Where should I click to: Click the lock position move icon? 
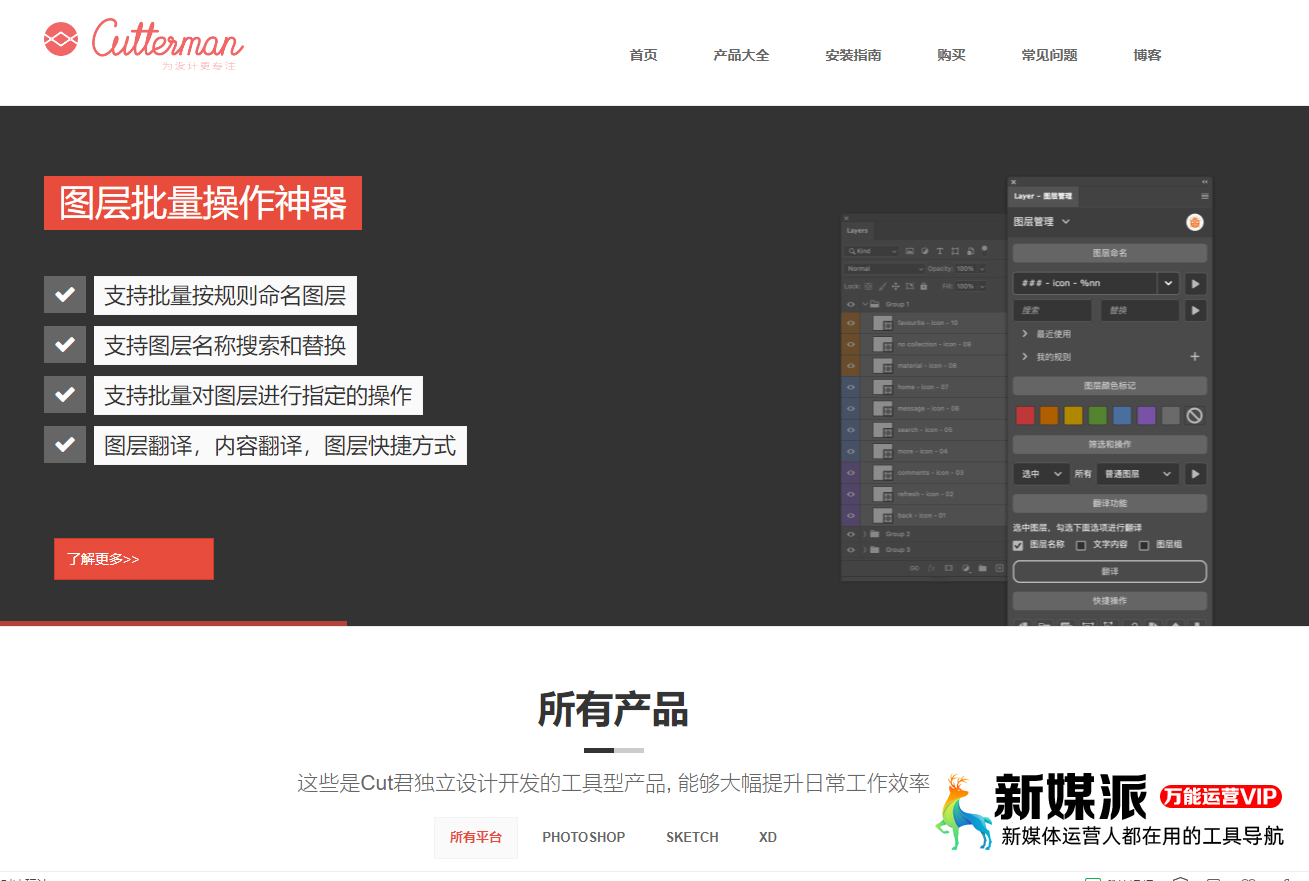894,286
